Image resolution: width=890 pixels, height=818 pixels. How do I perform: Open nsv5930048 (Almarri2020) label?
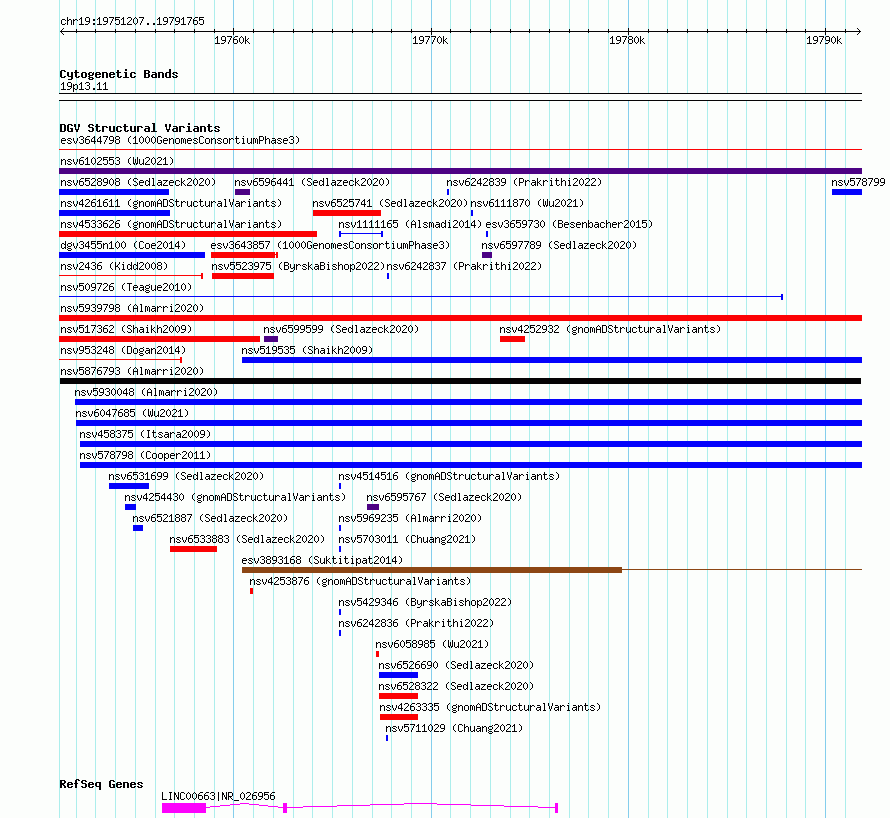coord(146,392)
